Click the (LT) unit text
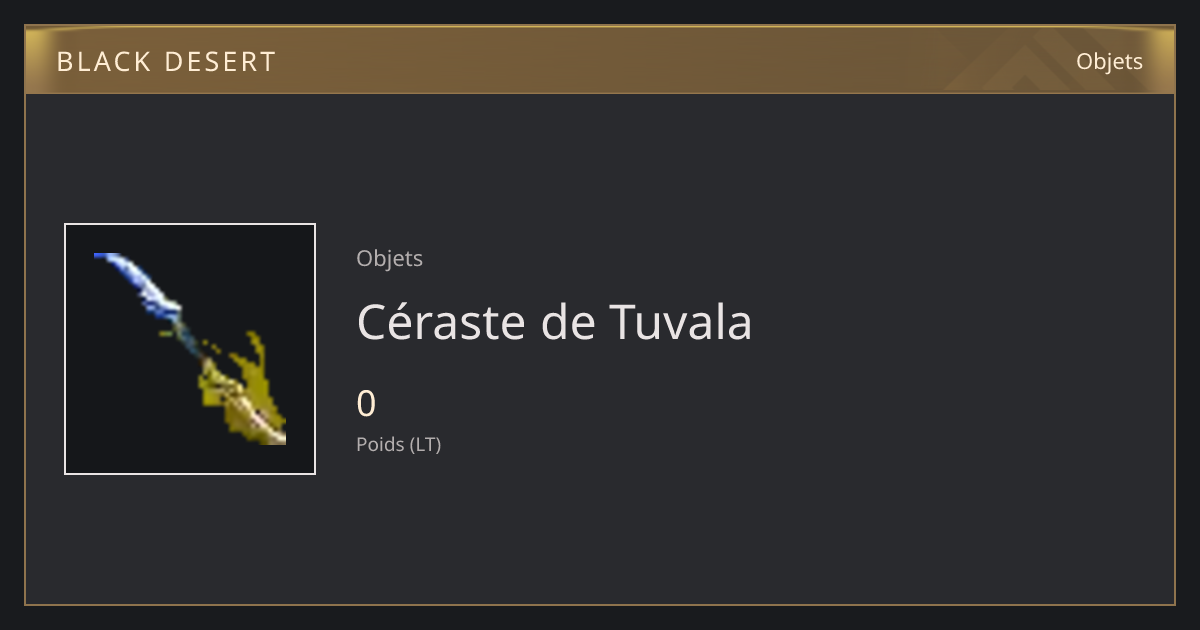This screenshot has height=630, width=1200. click(424, 444)
